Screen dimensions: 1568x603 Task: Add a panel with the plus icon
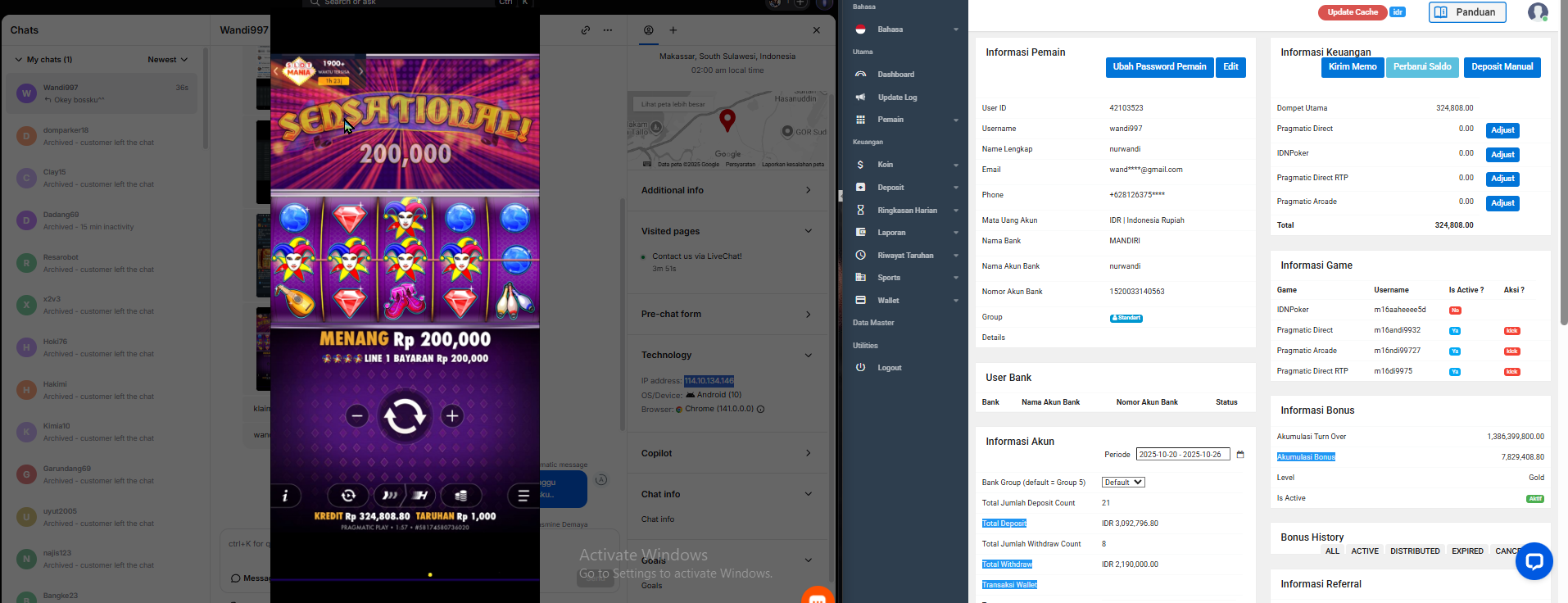[673, 30]
